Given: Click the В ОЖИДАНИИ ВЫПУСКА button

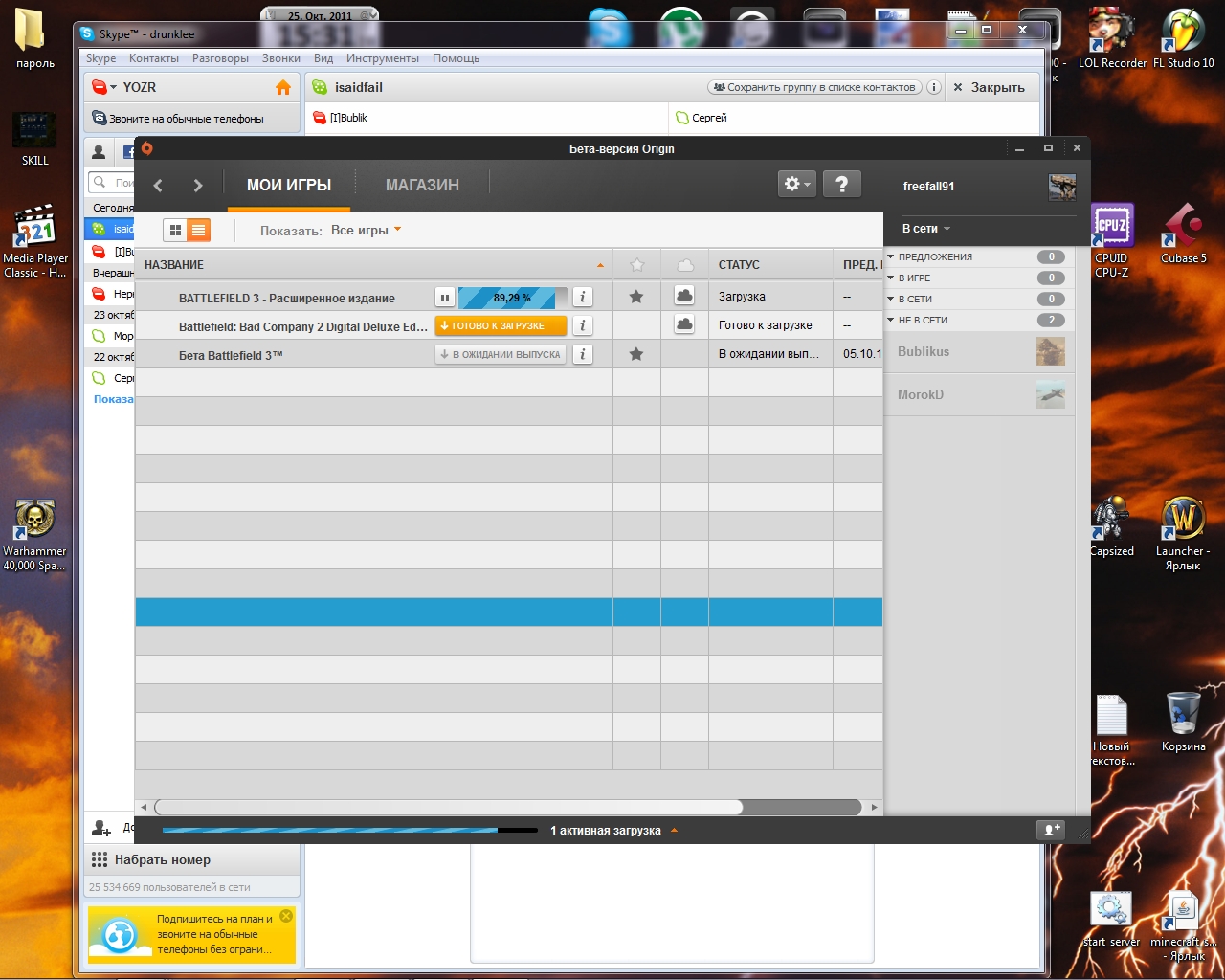Looking at the screenshot, I should (501, 354).
